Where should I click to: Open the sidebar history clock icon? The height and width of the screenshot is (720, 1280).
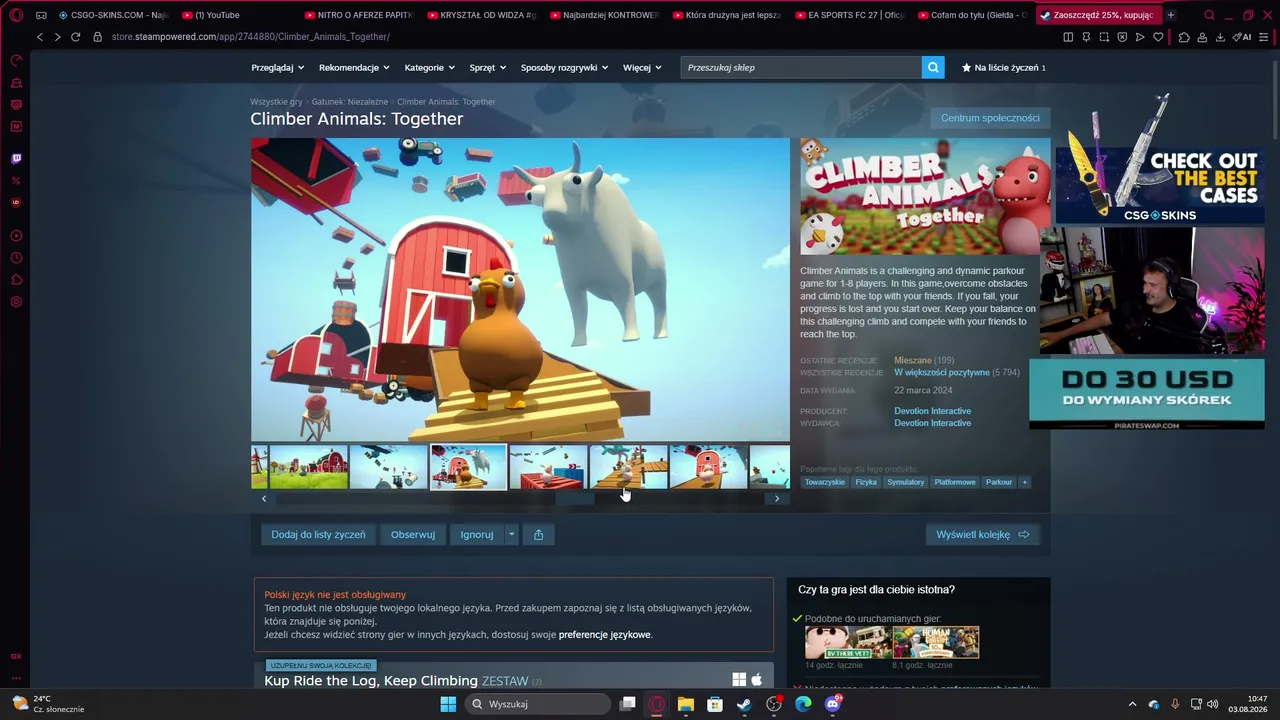[x=16, y=258]
